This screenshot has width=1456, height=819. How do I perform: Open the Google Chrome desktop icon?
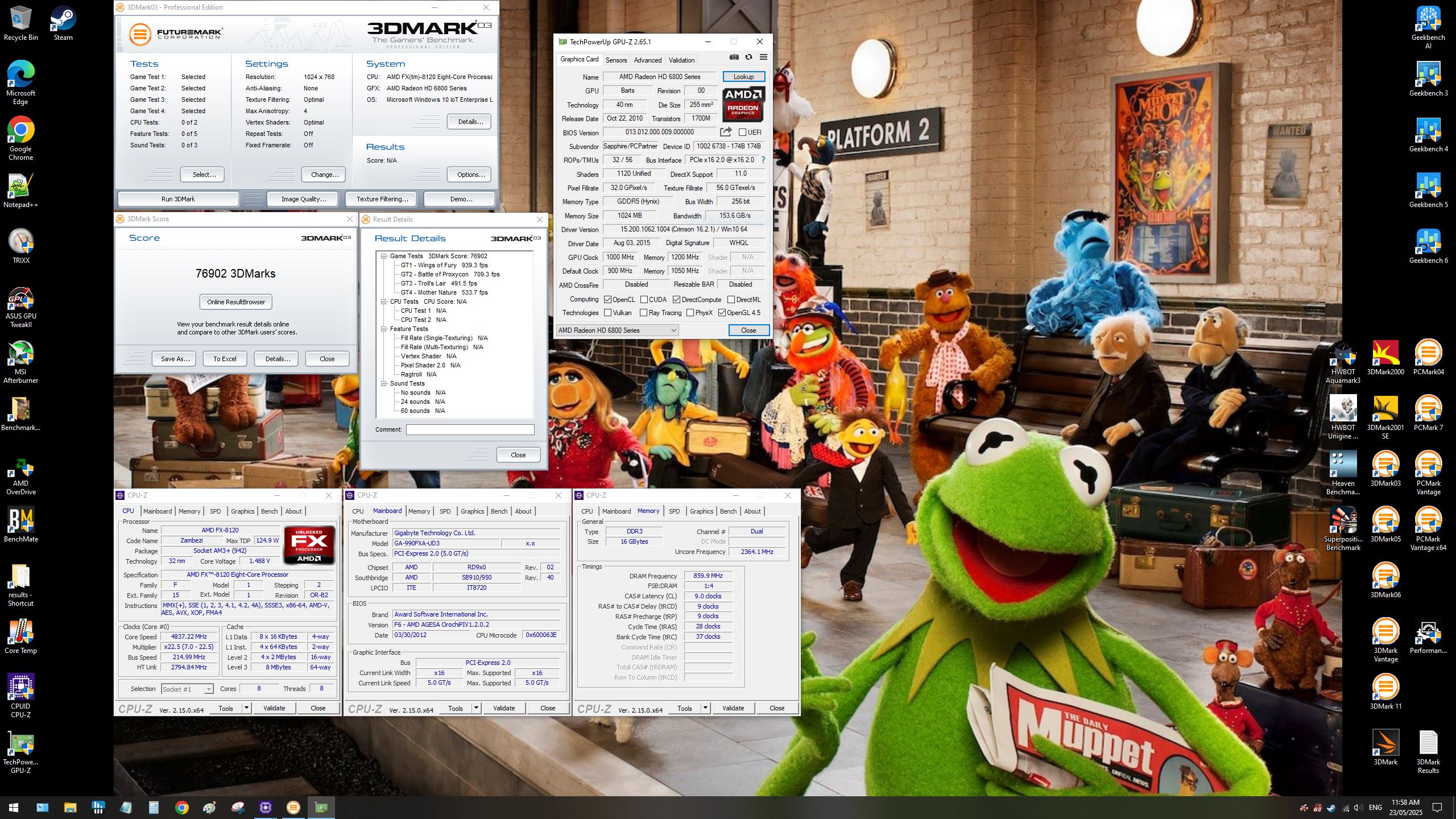pyautogui.click(x=21, y=138)
